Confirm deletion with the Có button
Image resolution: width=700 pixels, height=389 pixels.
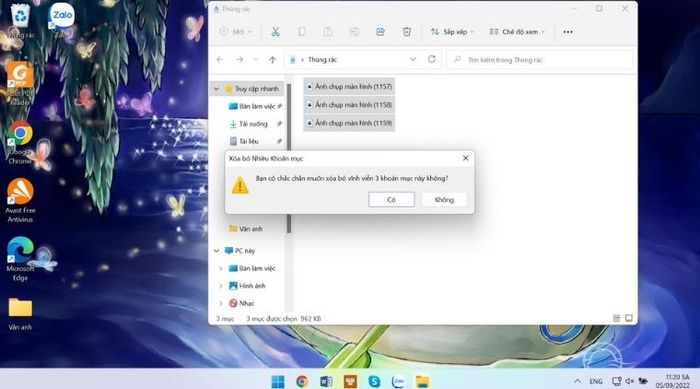pos(392,200)
